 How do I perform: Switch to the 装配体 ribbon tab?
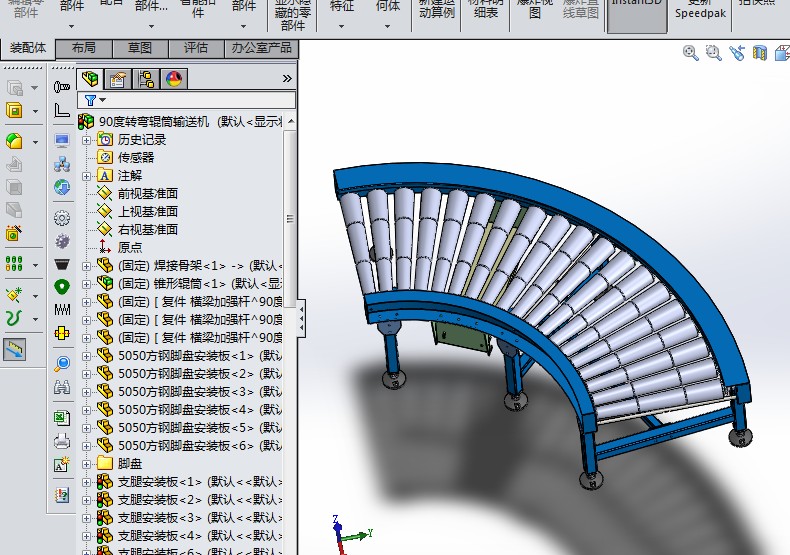coord(28,48)
